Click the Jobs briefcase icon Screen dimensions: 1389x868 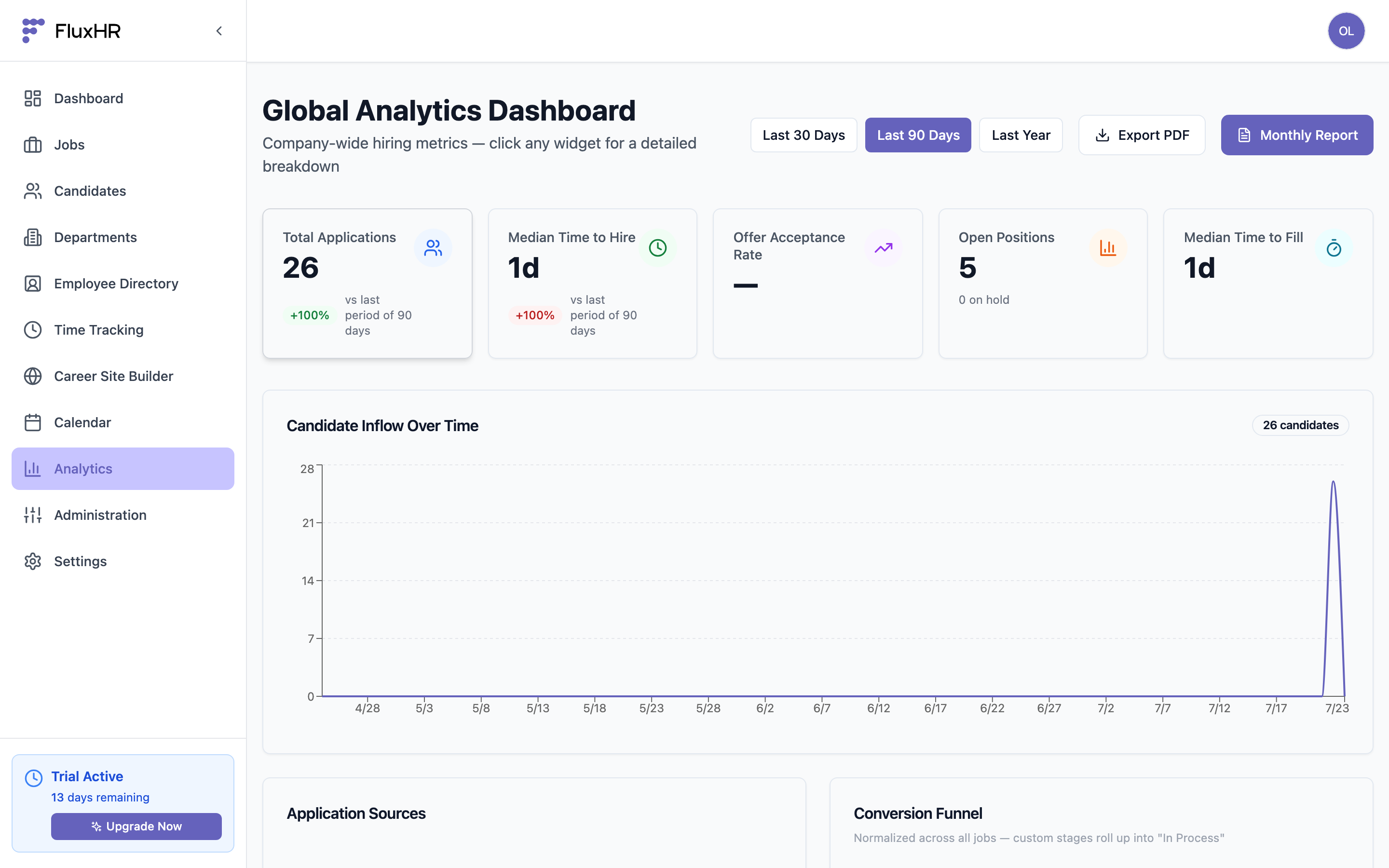33,145
